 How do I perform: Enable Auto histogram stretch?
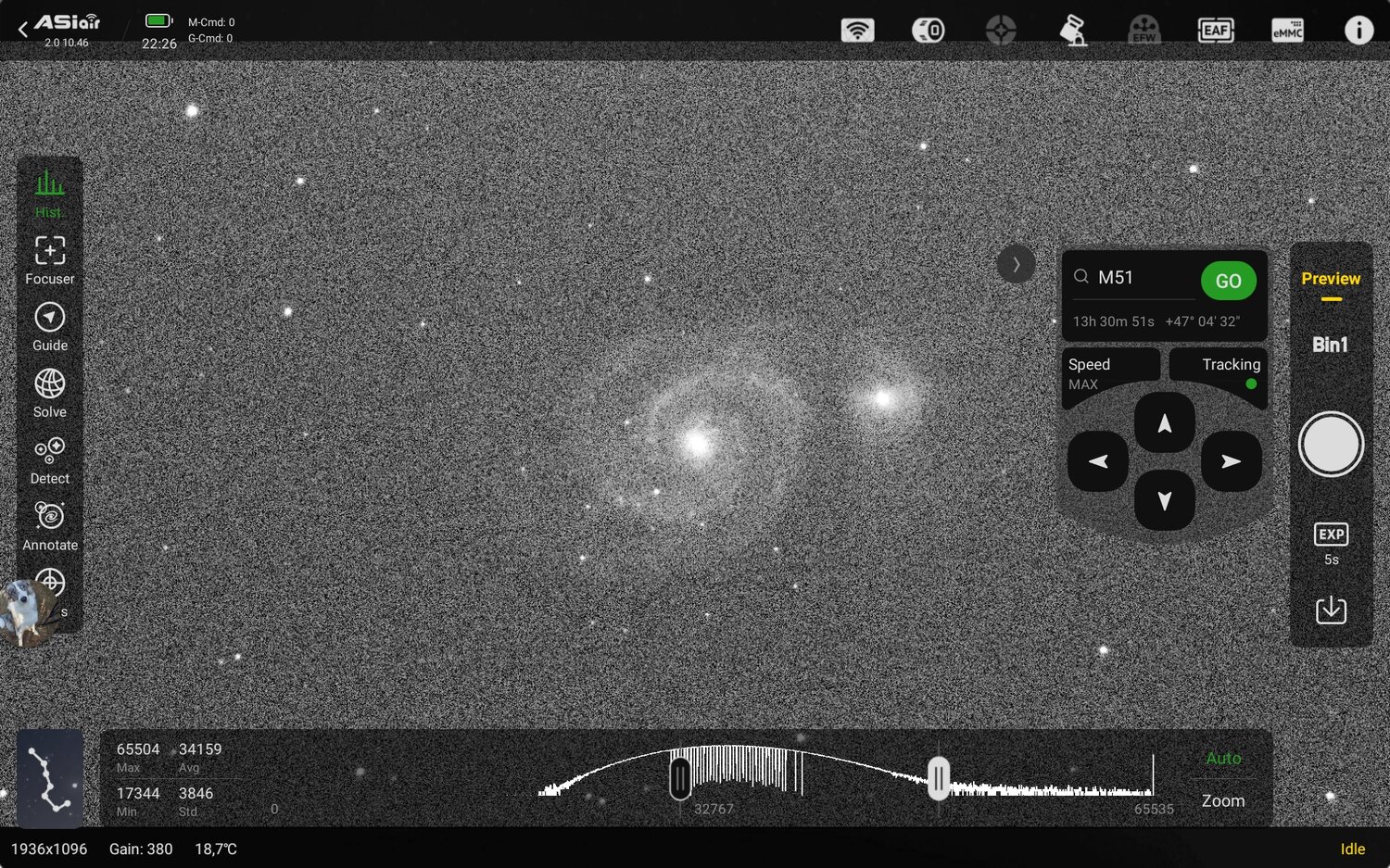pos(1222,758)
